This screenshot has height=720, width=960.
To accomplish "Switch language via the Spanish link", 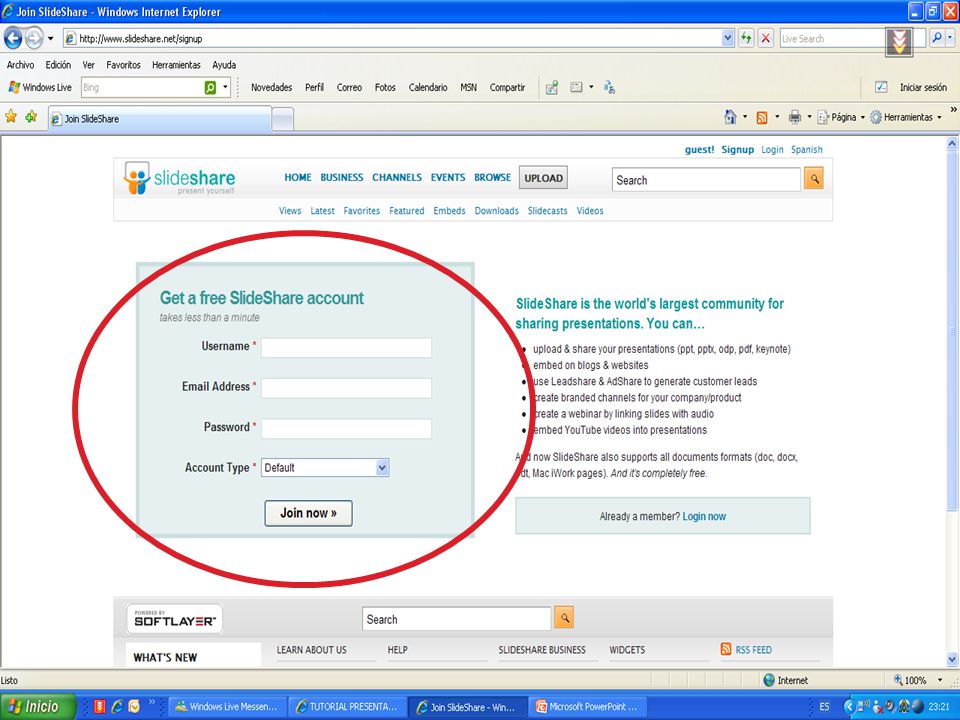I will [806, 149].
